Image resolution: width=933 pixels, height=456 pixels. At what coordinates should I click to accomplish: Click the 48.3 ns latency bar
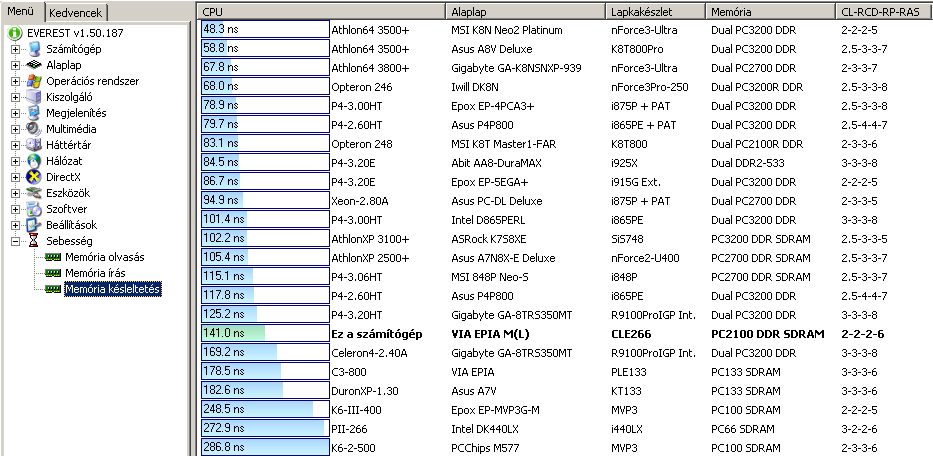(x=265, y=30)
